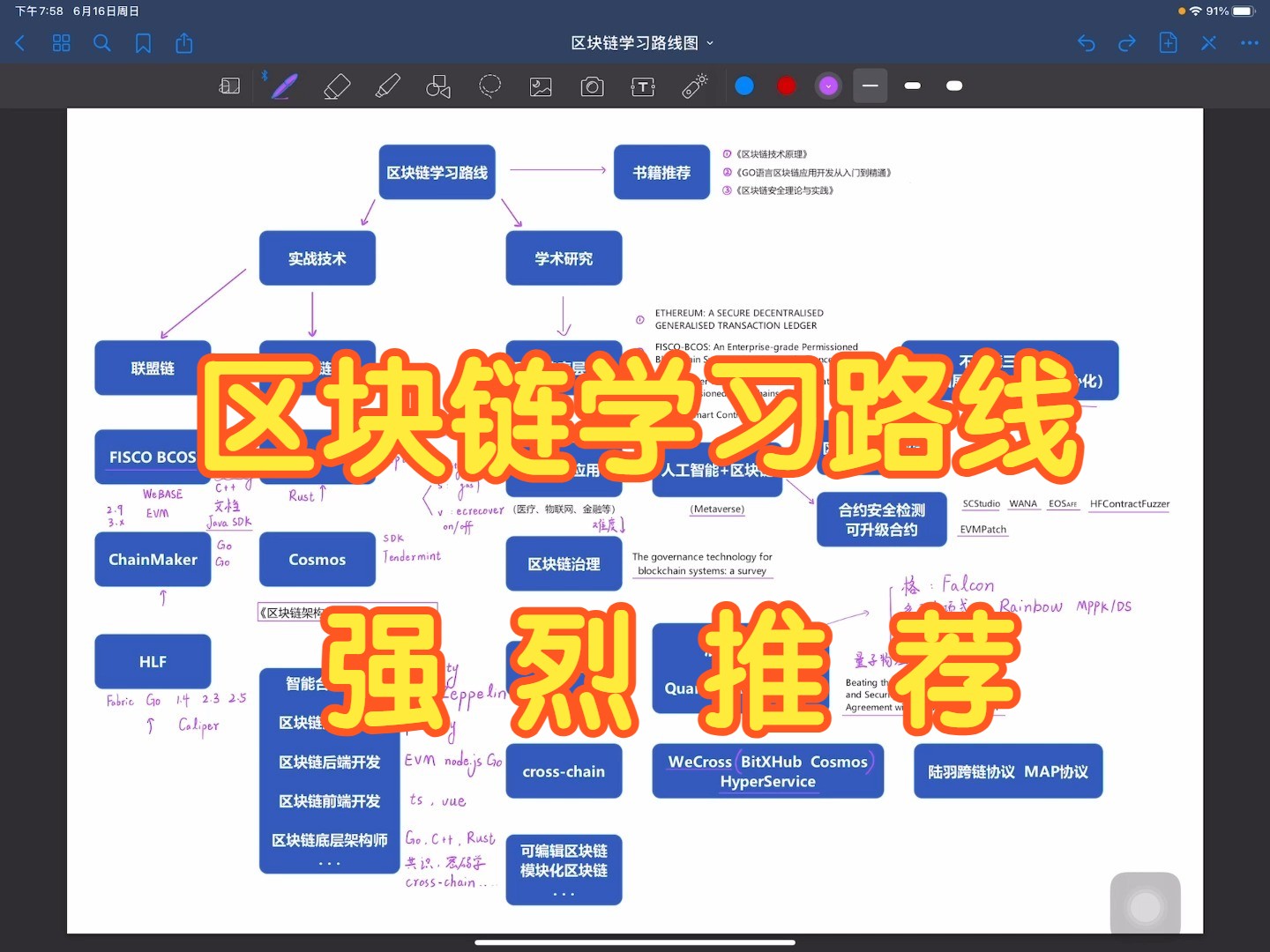Open the search magnifier
The image size is (1270, 952).
click(102, 43)
